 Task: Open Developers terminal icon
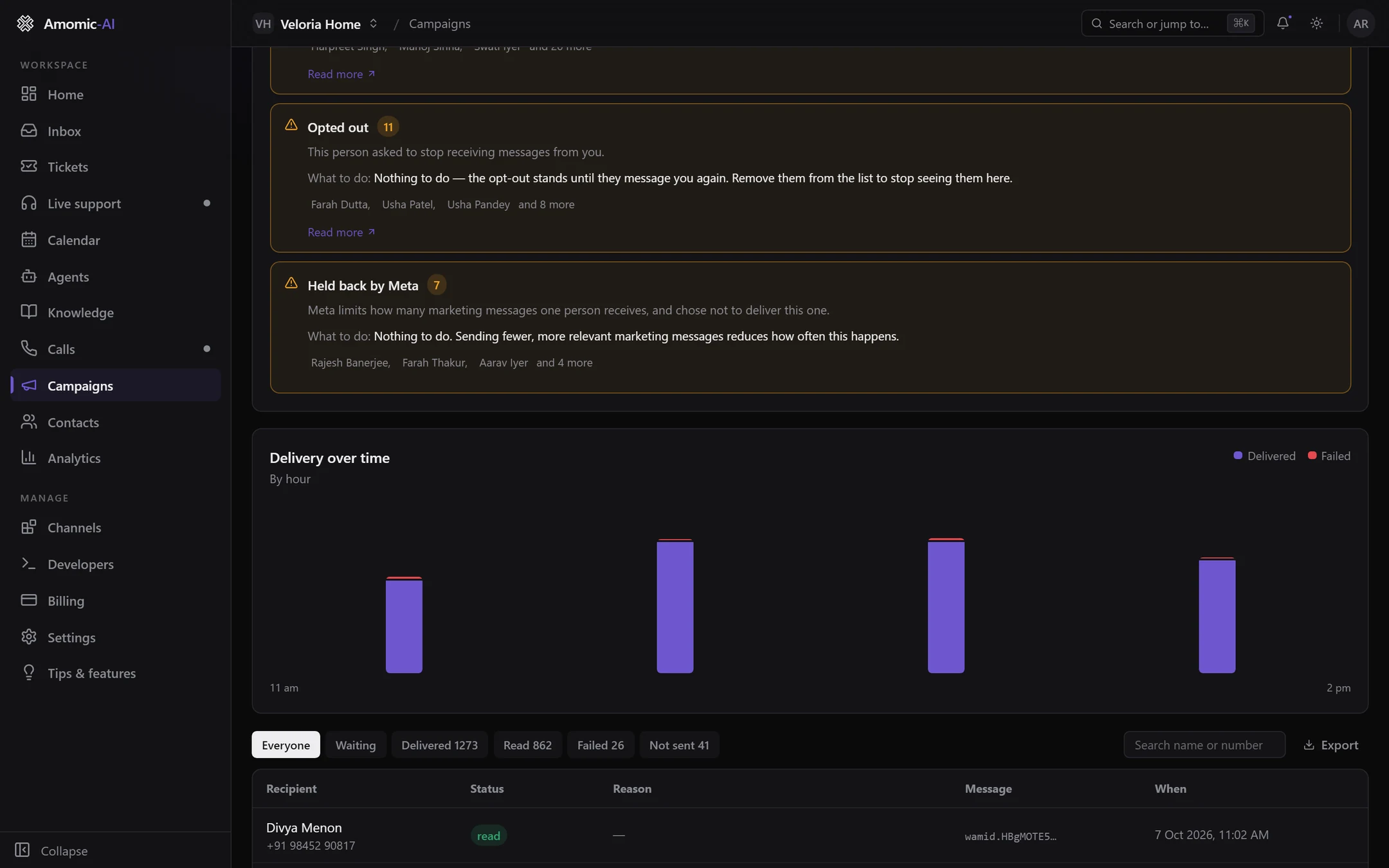coord(28,564)
